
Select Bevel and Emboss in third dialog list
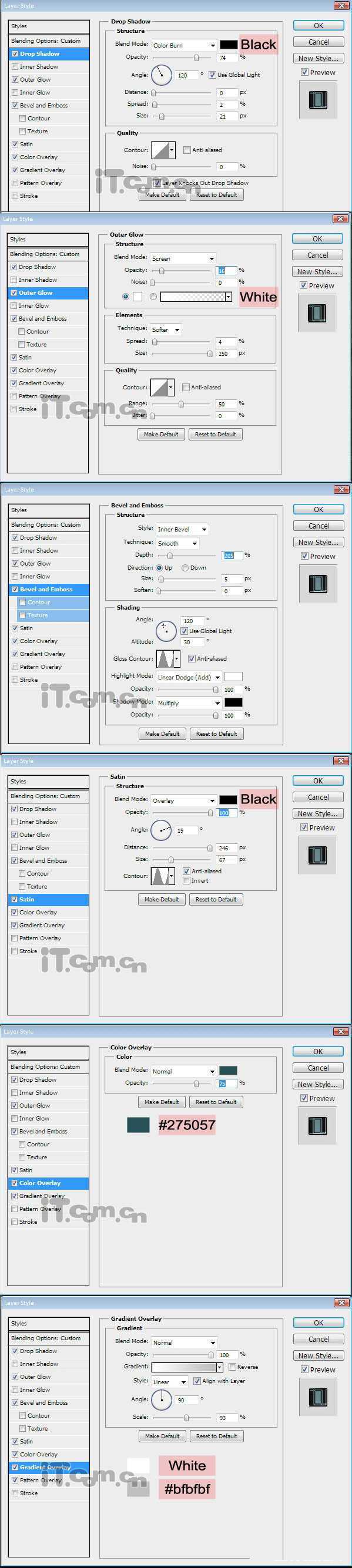[49, 589]
